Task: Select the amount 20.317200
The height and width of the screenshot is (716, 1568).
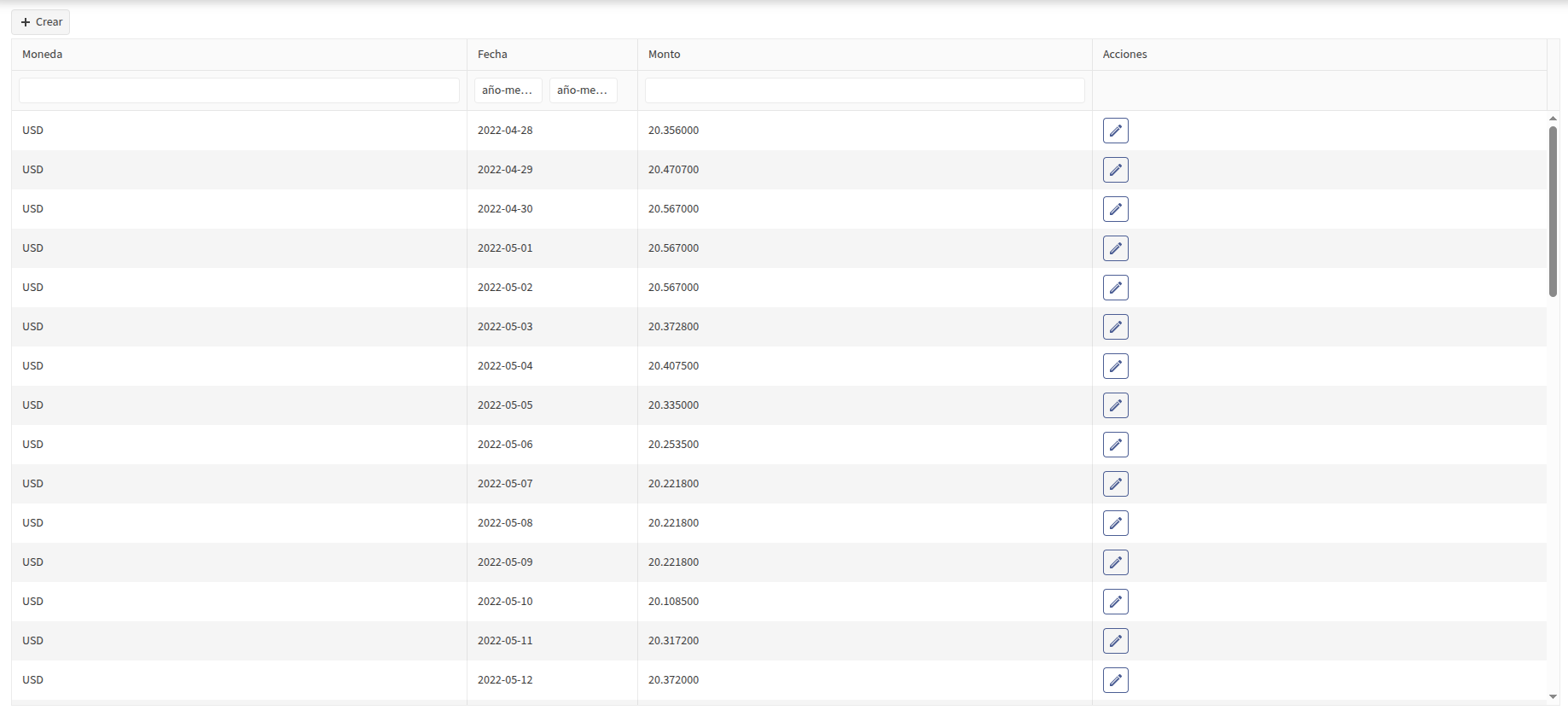Action: click(x=673, y=641)
